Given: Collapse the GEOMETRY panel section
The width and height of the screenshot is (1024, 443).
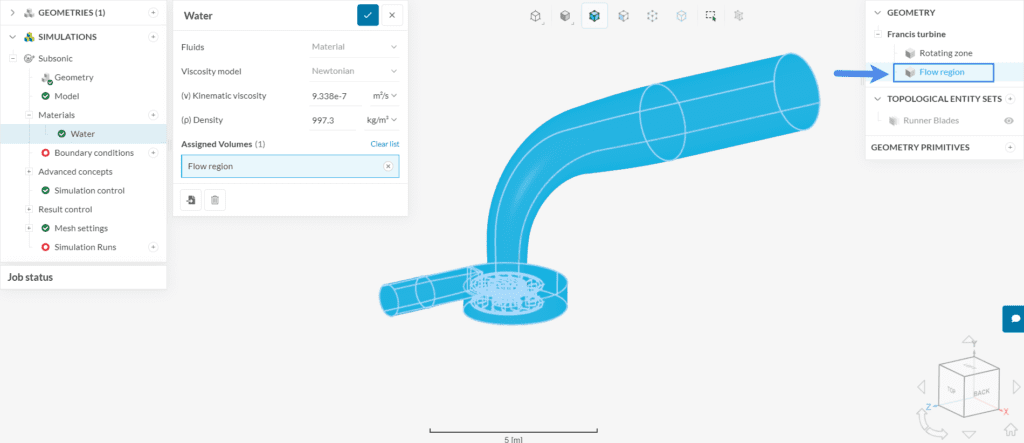Looking at the screenshot, I should (877, 12).
